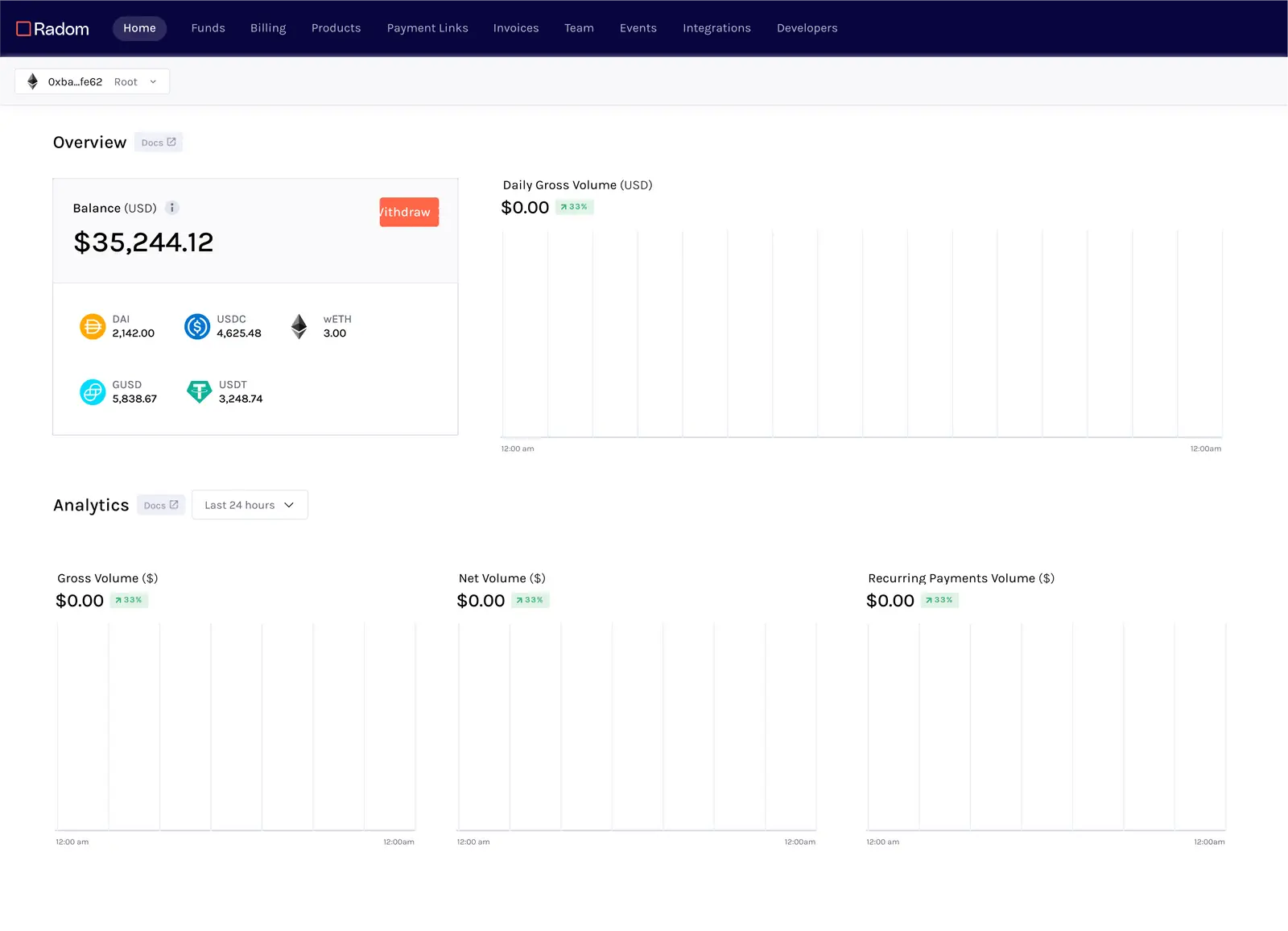Click the Net Volume chart area
The image size is (1288, 931).
(636, 725)
